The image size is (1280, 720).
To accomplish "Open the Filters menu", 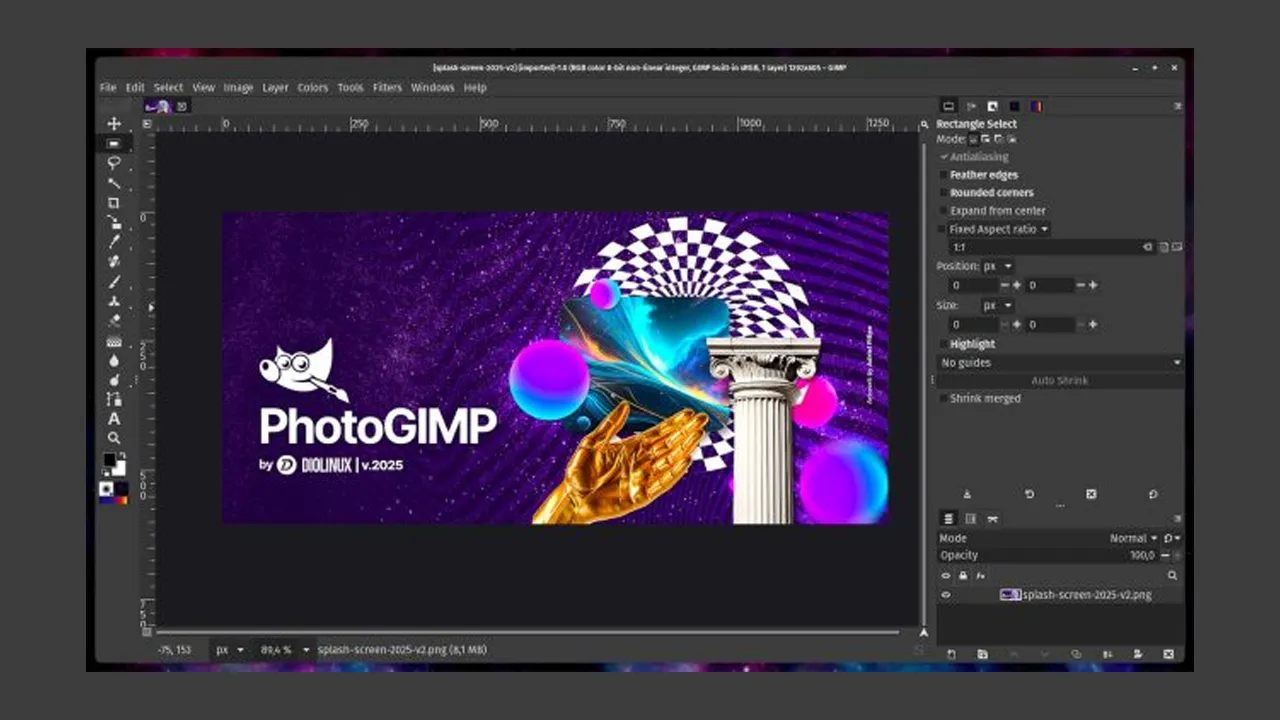I will [387, 88].
